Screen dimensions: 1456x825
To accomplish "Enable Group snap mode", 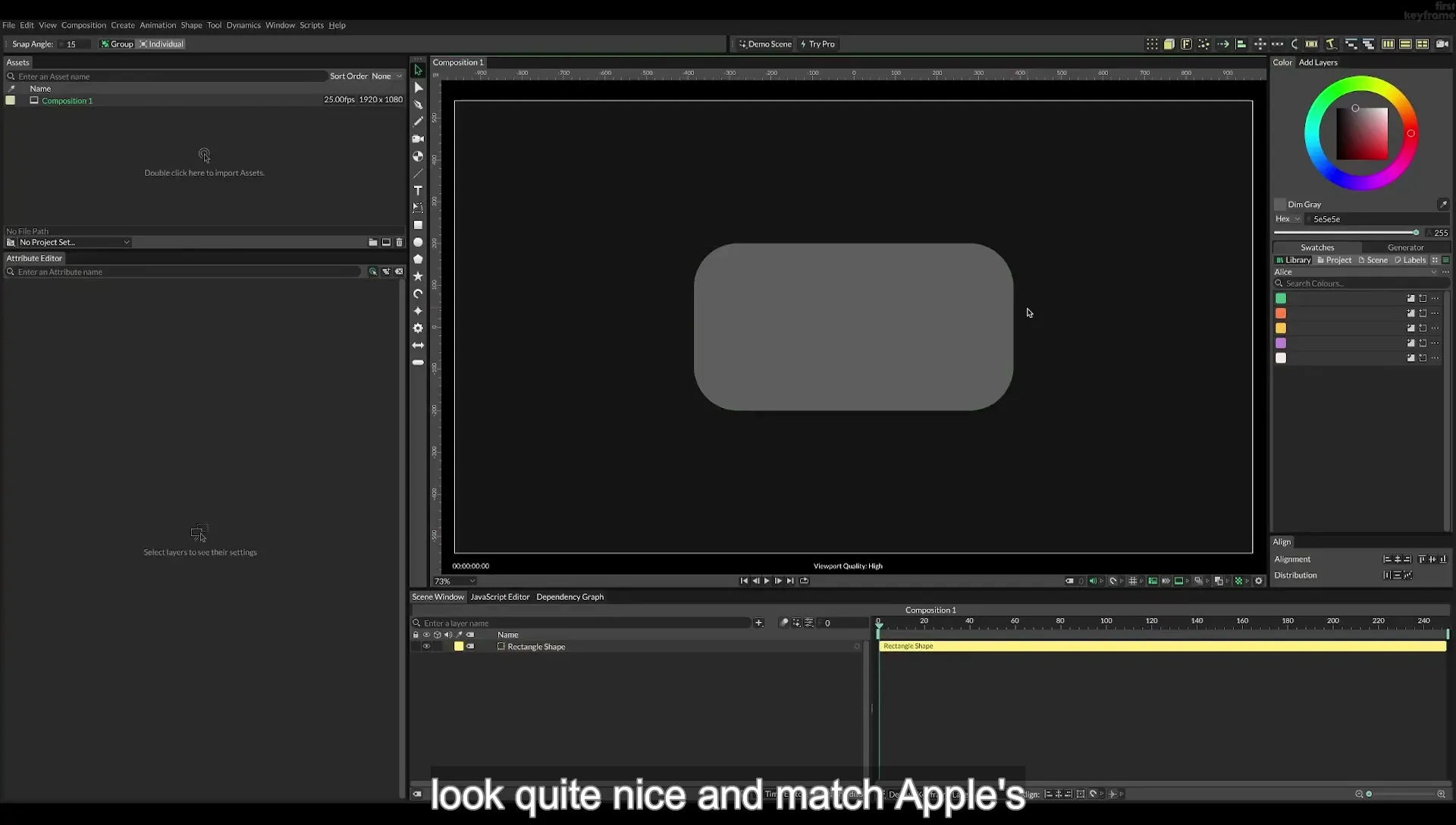I will pyautogui.click(x=117, y=44).
